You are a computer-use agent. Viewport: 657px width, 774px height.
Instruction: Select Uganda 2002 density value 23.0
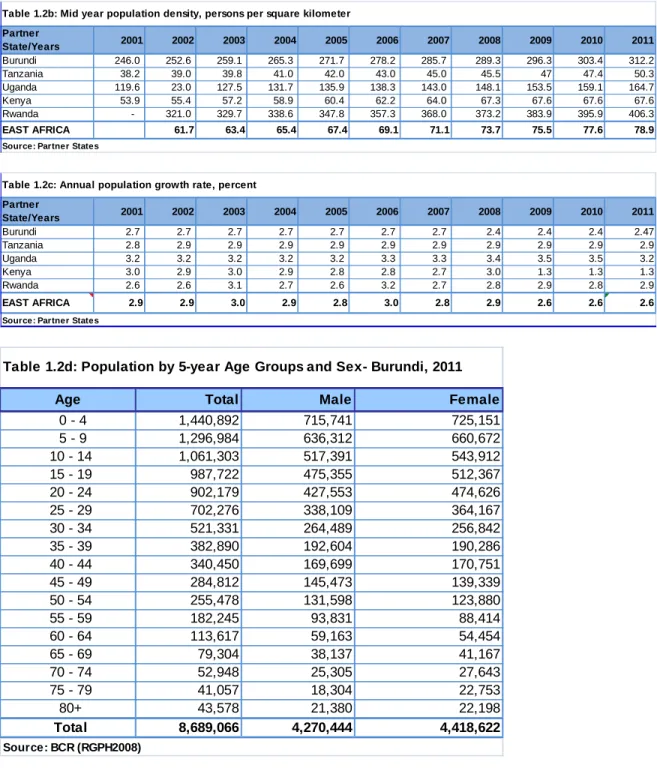pyautogui.click(x=181, y=87)
